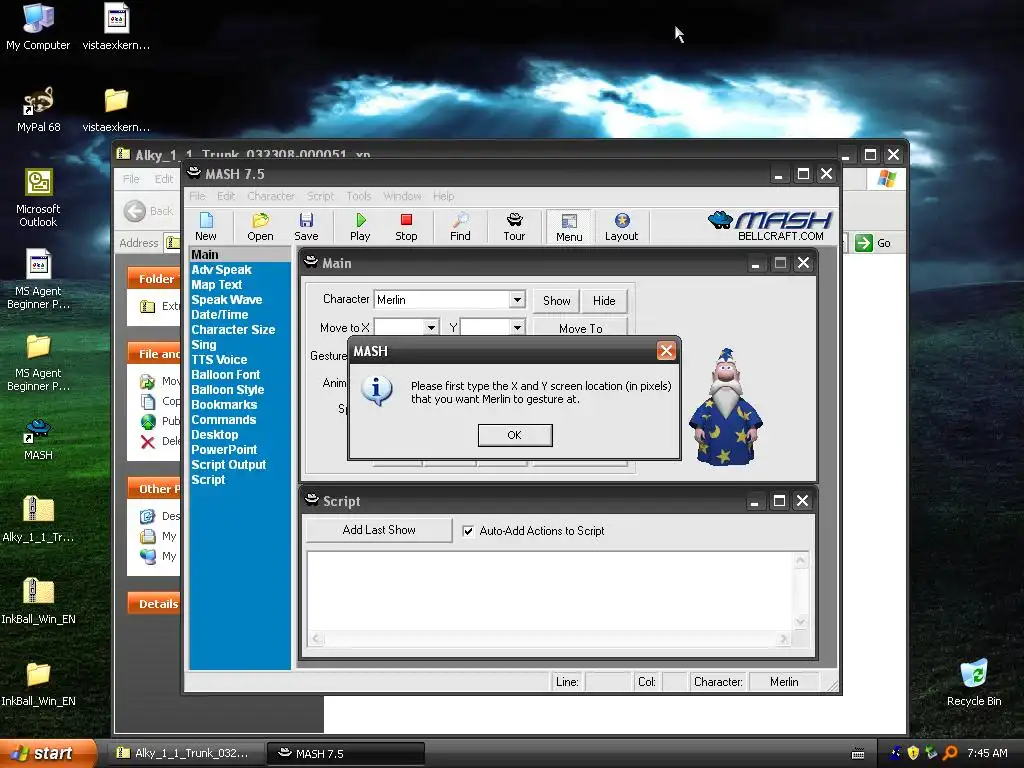Close the MASH message dialog with red X
1024x768 pixels.
666,351
